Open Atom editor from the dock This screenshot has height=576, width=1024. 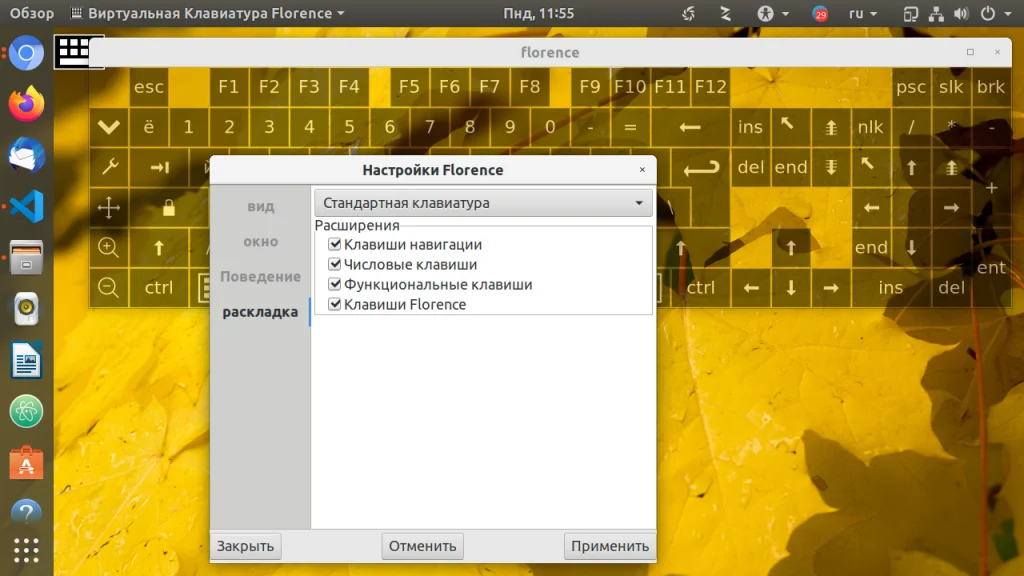26,411
